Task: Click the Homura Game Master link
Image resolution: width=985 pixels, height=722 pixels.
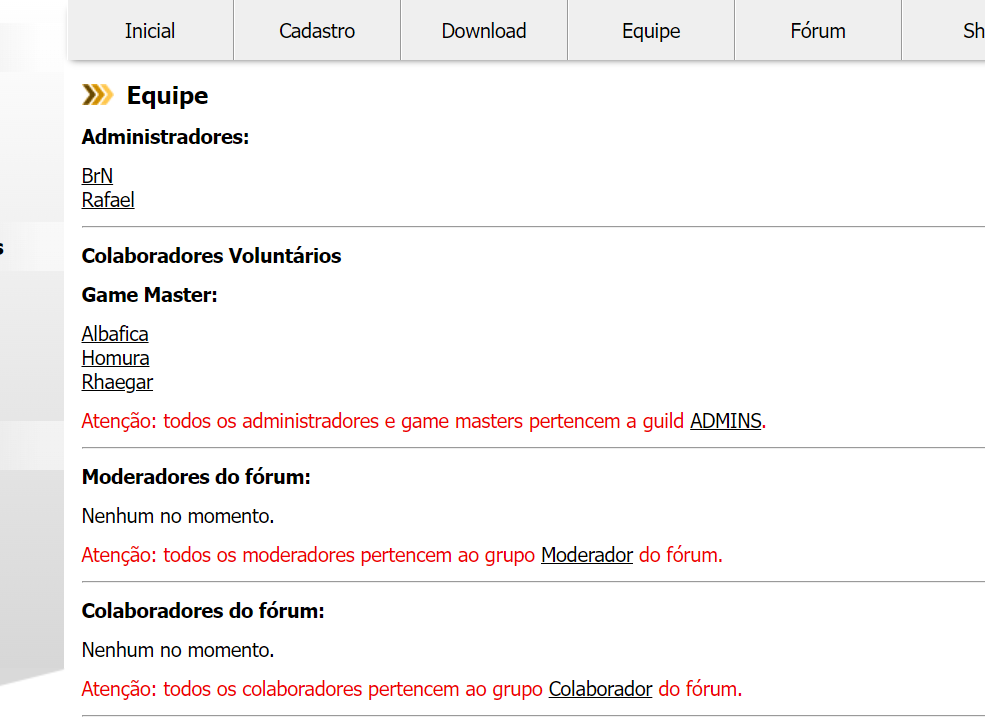Action: tap(116, 358)
